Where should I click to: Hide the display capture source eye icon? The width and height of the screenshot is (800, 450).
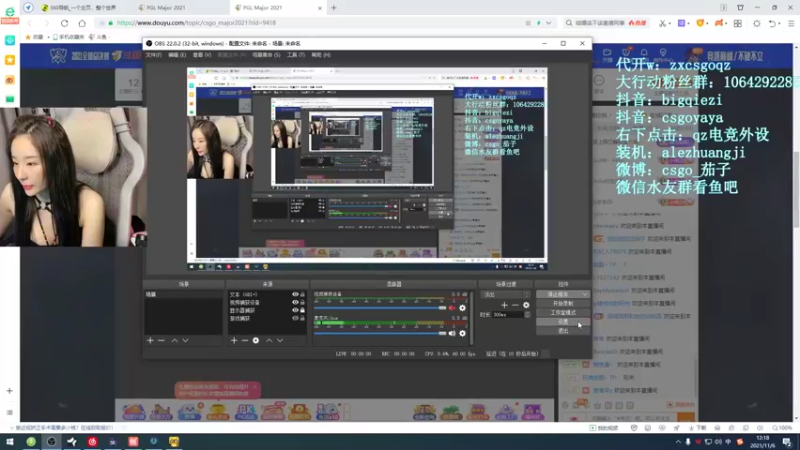(295, 310)
